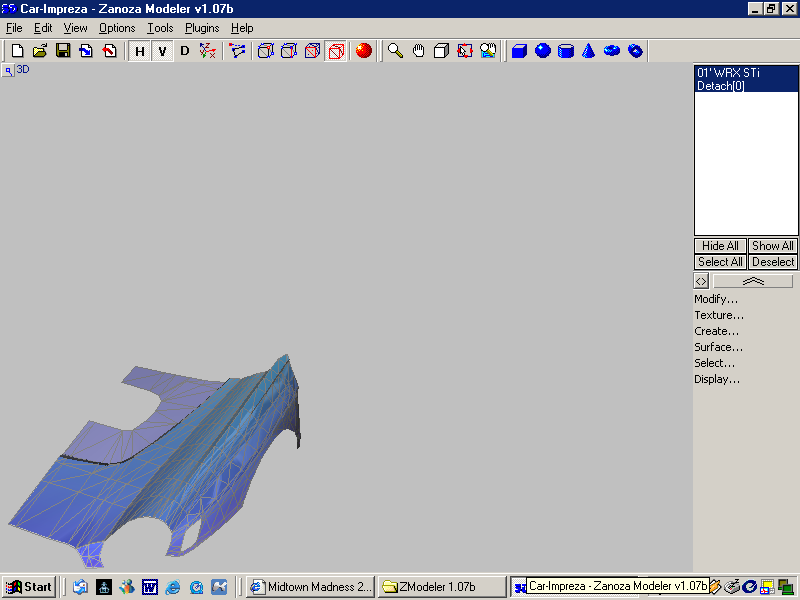The width and height of the screenshot is (800, 600).
Task: Toggle the V axis constraint button
Action: pyautogui.click(x=162, y=51)
